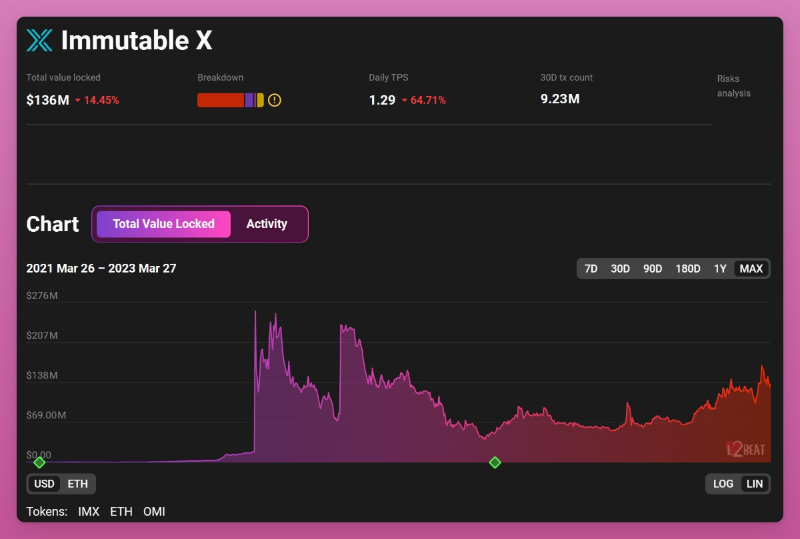Set chart scale to LIN
Screen dimensions: 800x539
[755, 484]
